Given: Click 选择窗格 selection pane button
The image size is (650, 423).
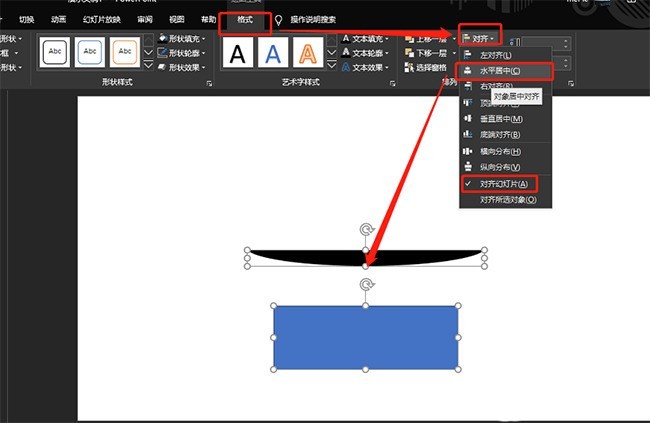Looking at the screenshot, I should (426, 67).
